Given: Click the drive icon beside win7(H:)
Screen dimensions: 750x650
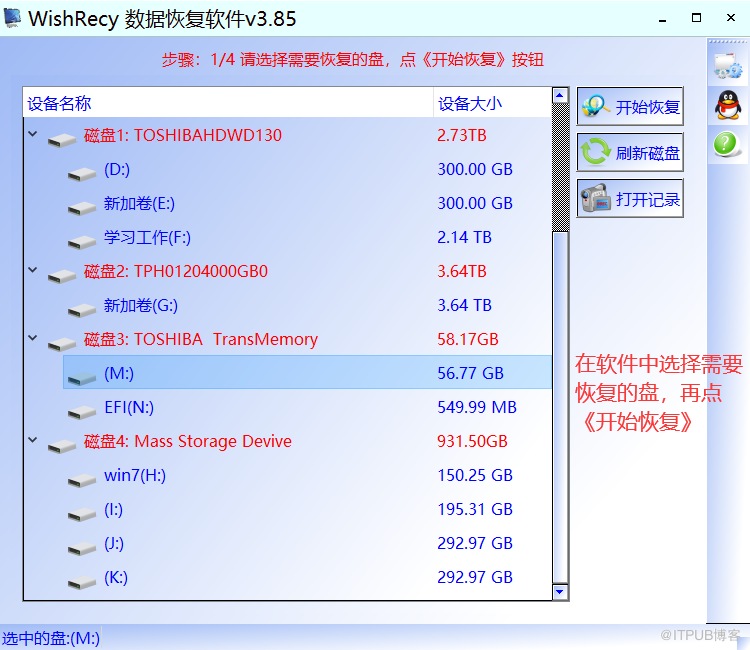Looking at the screenshot, I should (x=82, y=480).
